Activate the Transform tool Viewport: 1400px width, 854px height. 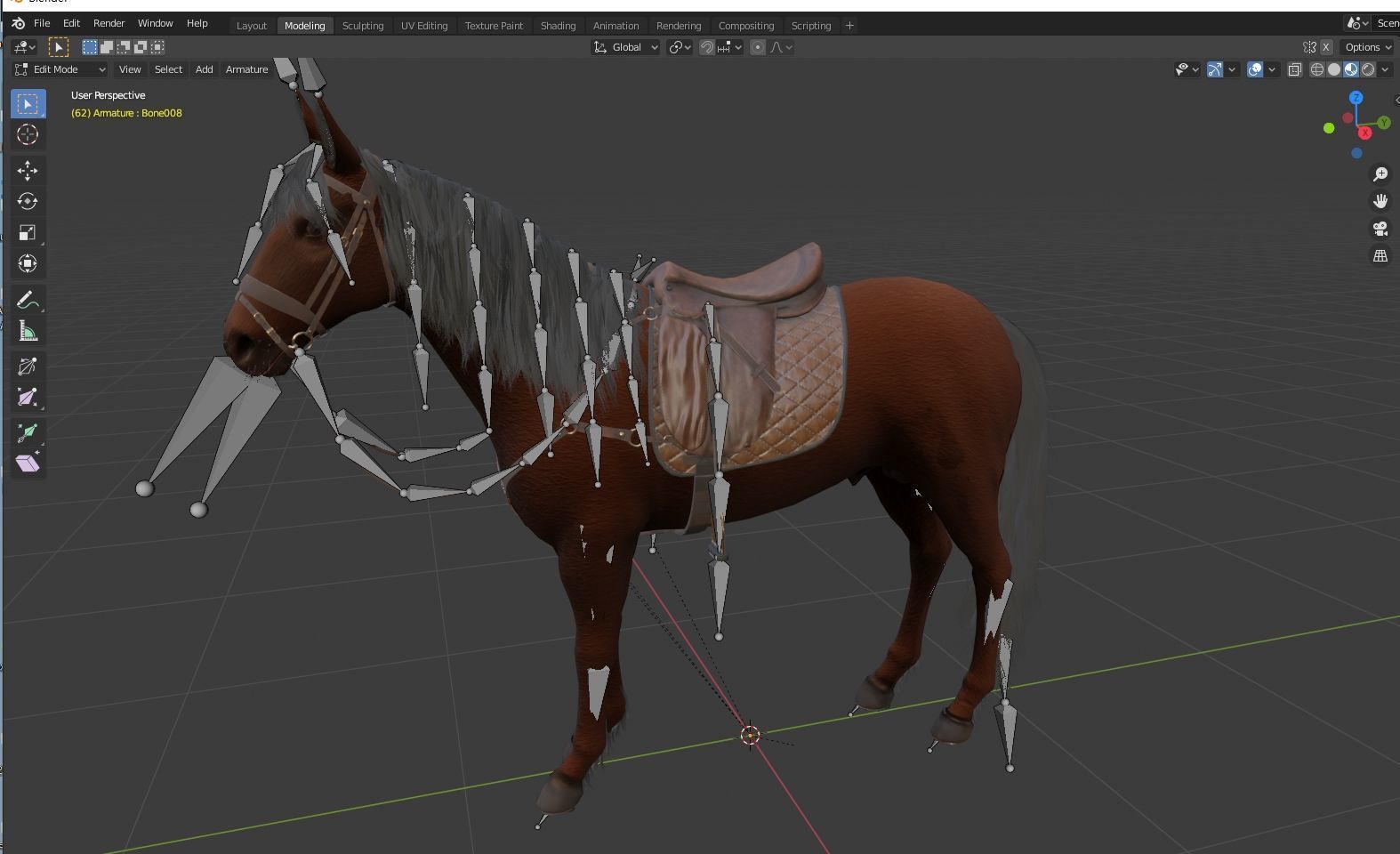tap(28, 263)
